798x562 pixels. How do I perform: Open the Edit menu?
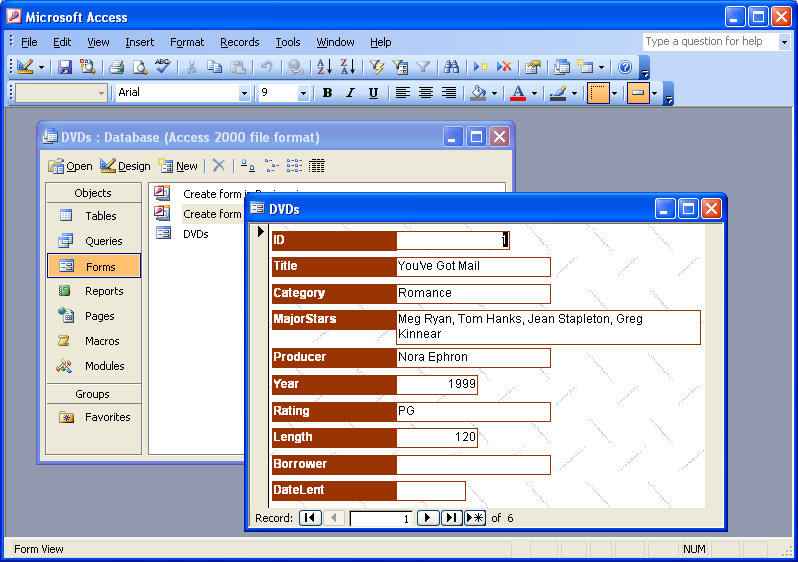(x=62, y=42)
